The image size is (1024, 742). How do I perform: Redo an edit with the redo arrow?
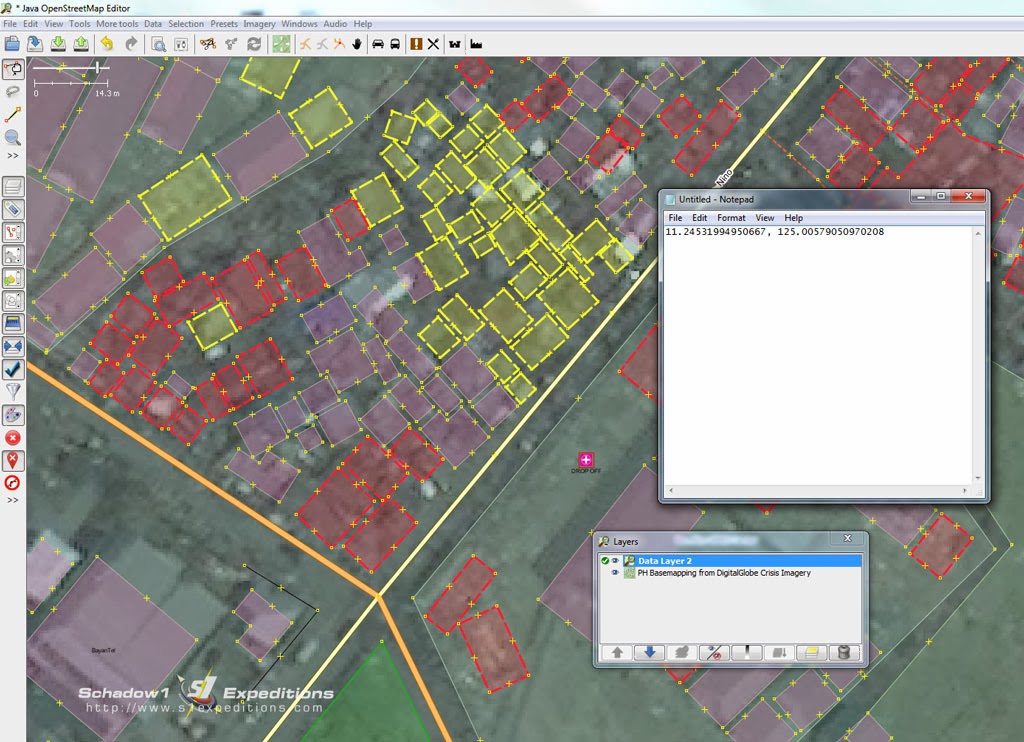[x=131, y=43]
